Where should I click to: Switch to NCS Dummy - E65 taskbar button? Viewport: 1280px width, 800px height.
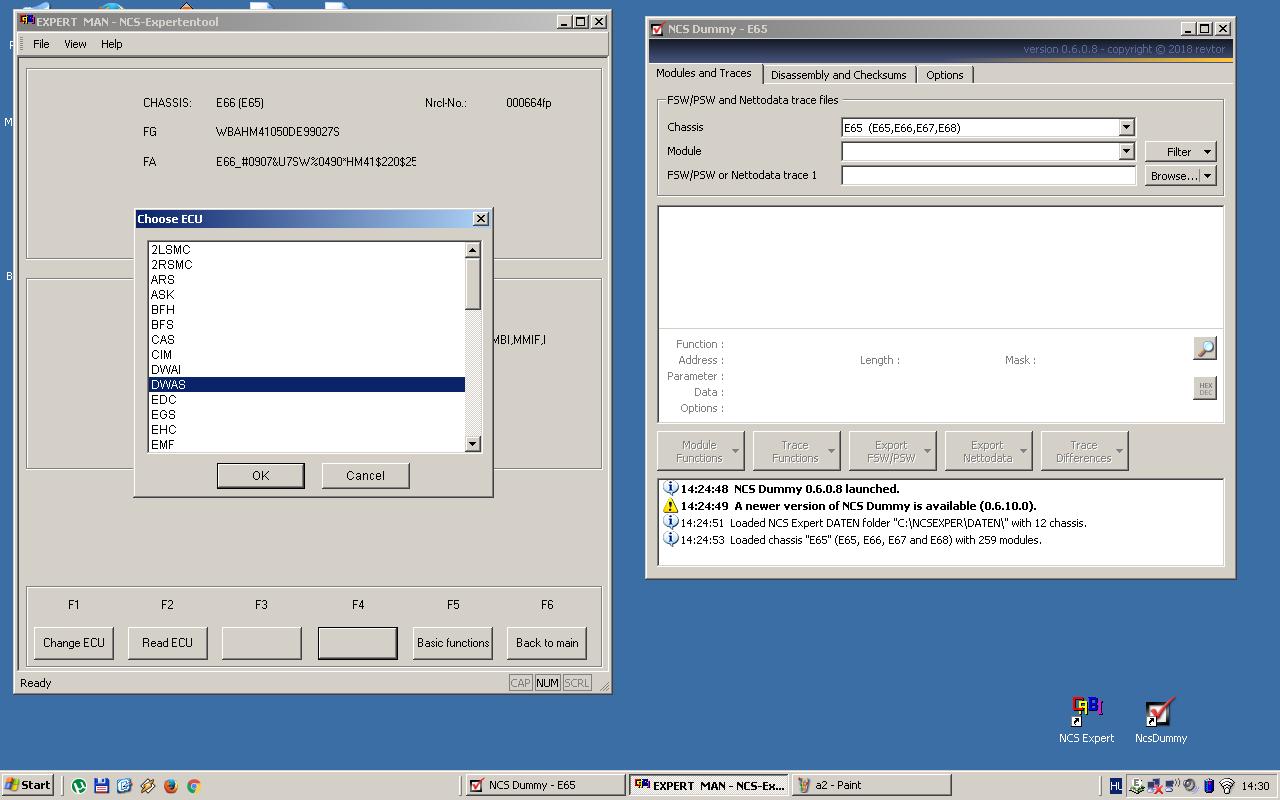click(545, 785)
